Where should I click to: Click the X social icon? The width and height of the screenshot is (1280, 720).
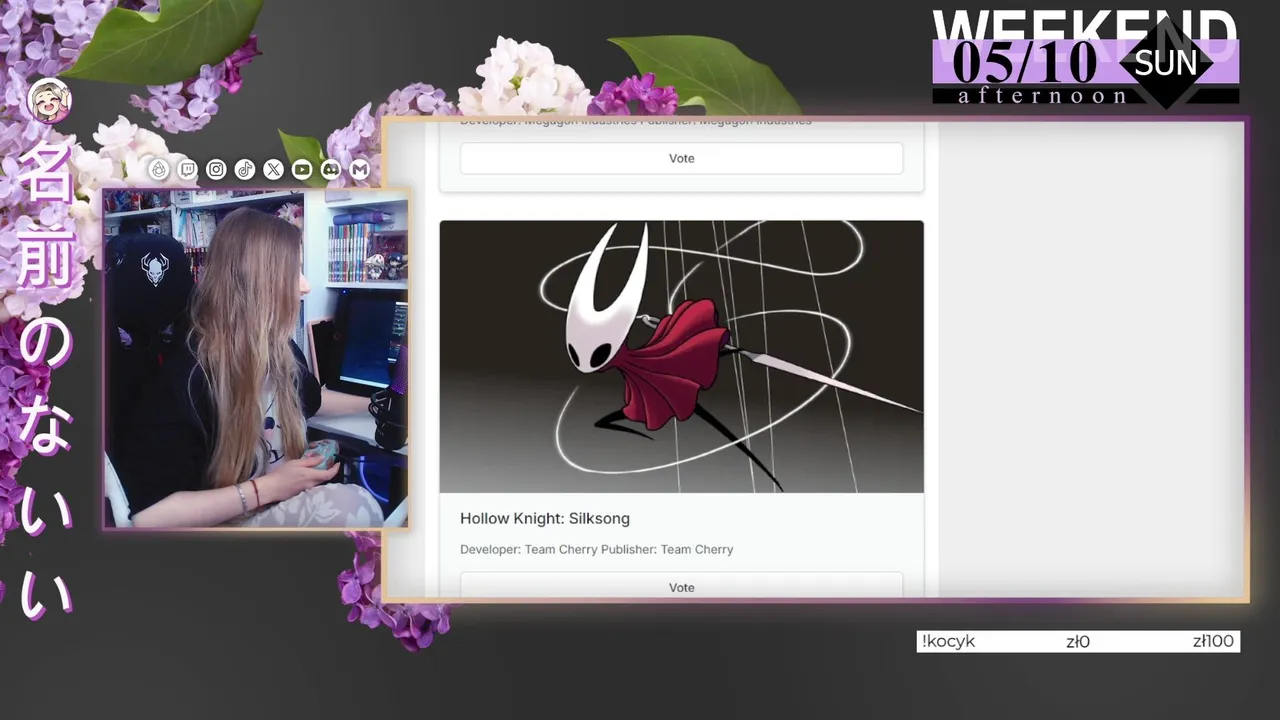[273, 170]
